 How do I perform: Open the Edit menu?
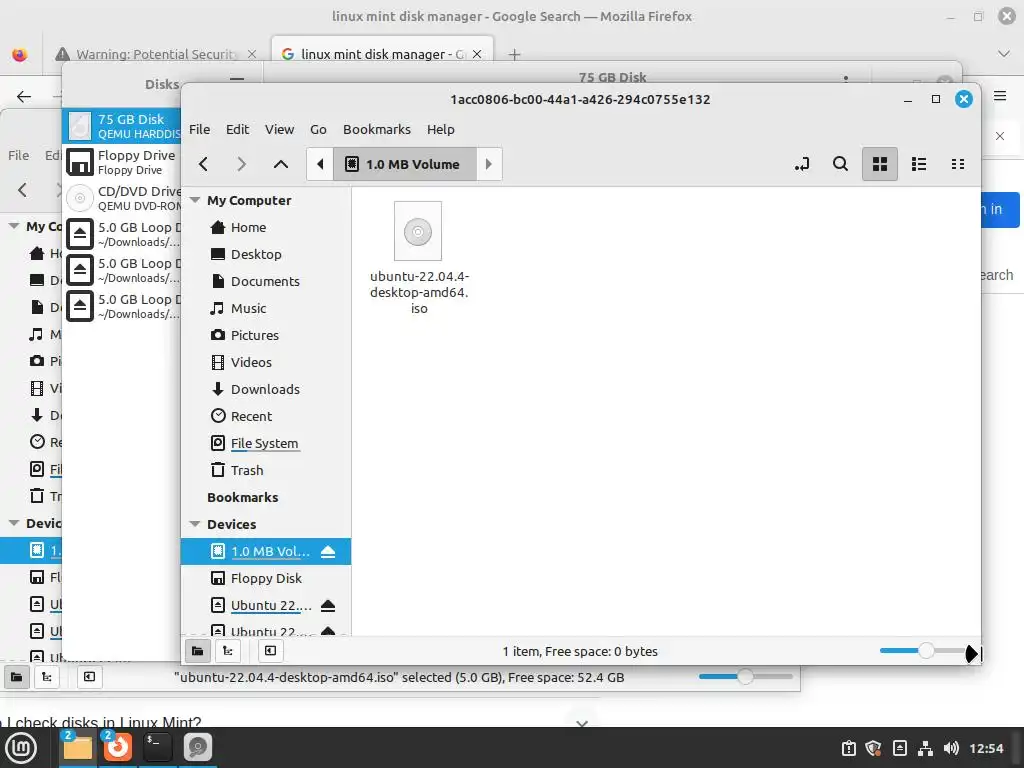[x=237, y=129]
